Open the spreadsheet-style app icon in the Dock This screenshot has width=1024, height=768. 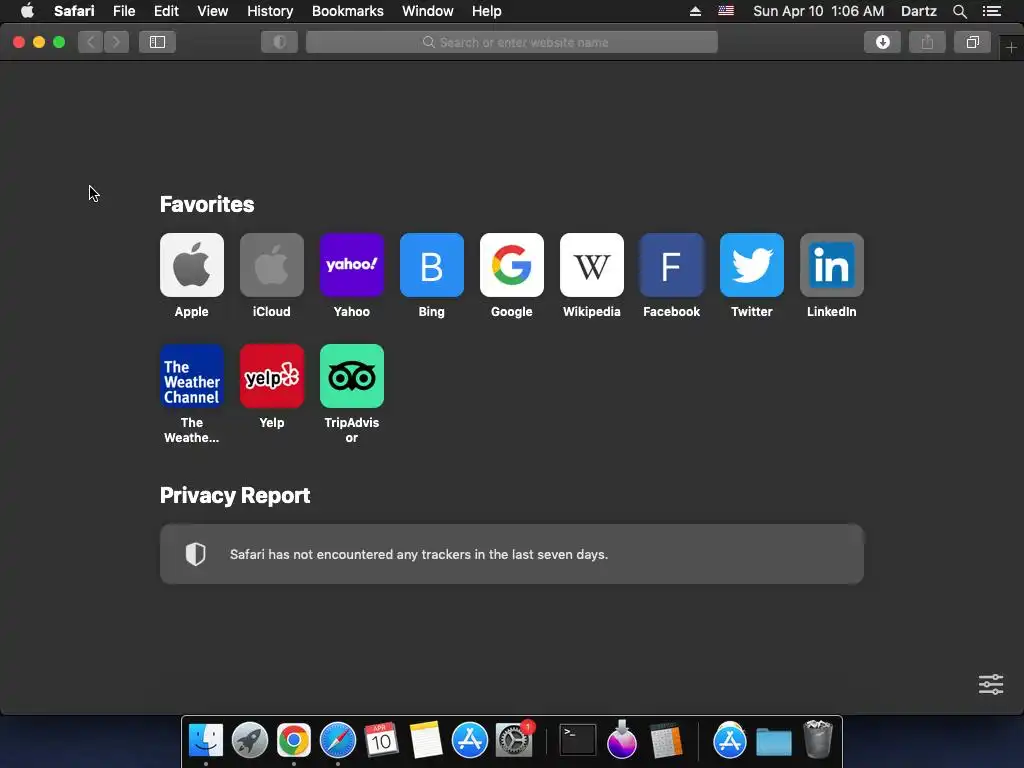pos(666,741)
